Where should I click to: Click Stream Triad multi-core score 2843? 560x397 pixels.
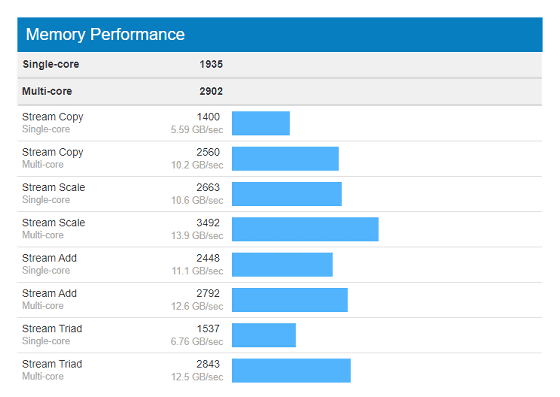tap(208, 364)
